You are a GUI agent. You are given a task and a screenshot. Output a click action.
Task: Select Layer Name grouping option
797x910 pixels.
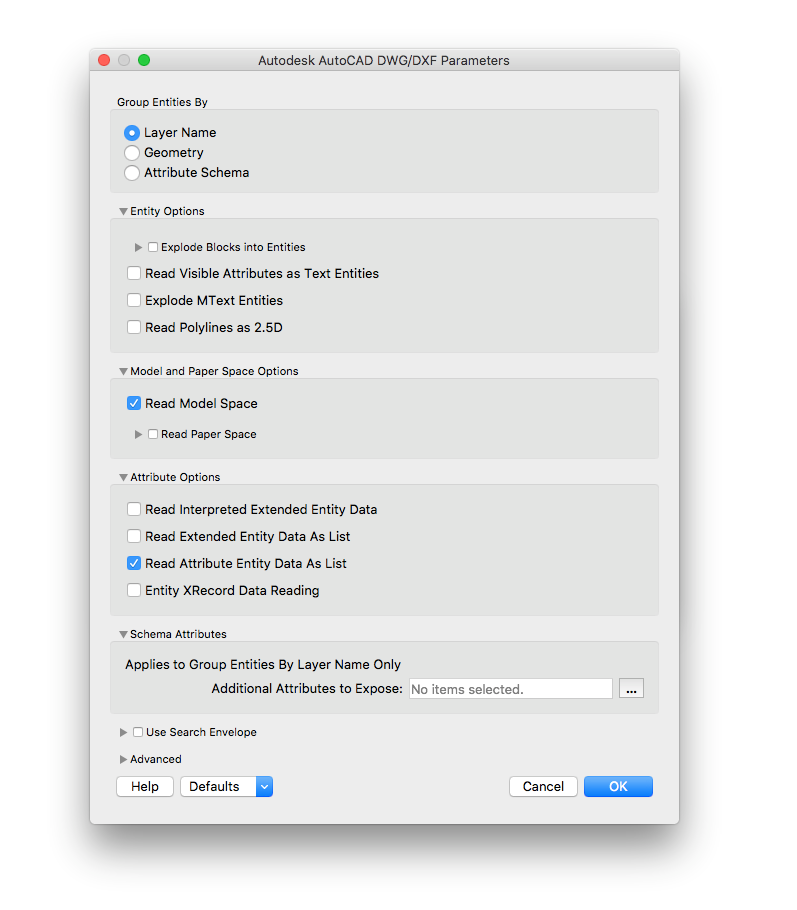click(132, 133)
